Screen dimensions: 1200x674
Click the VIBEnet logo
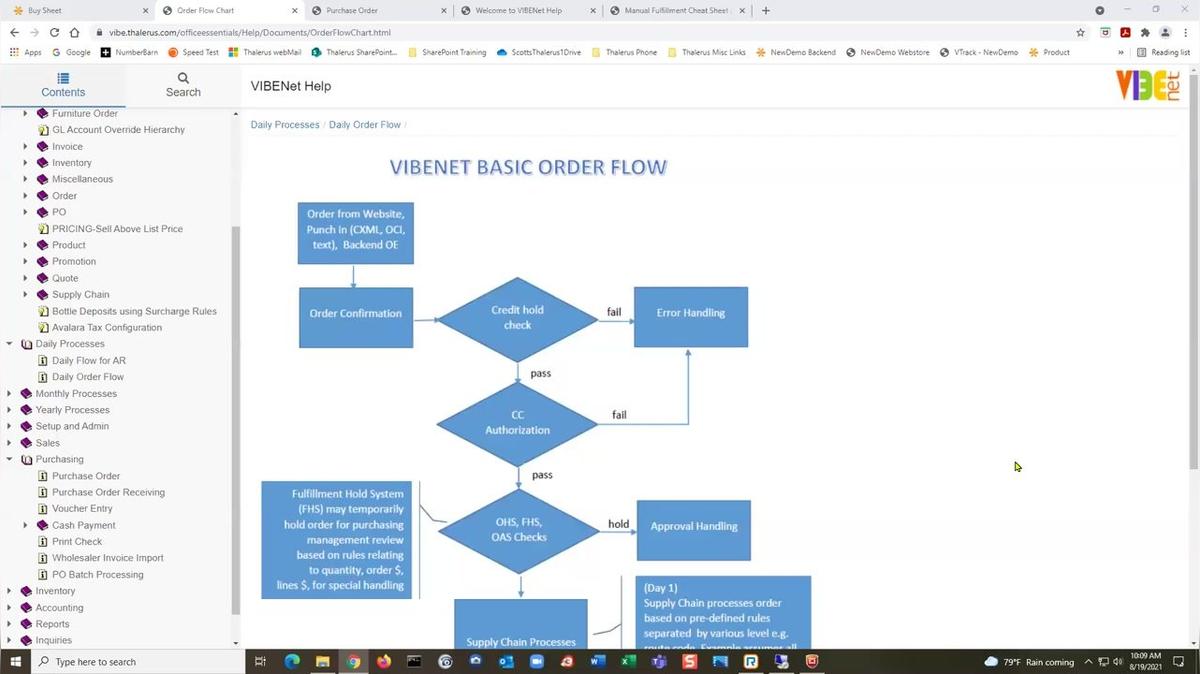1148,86
